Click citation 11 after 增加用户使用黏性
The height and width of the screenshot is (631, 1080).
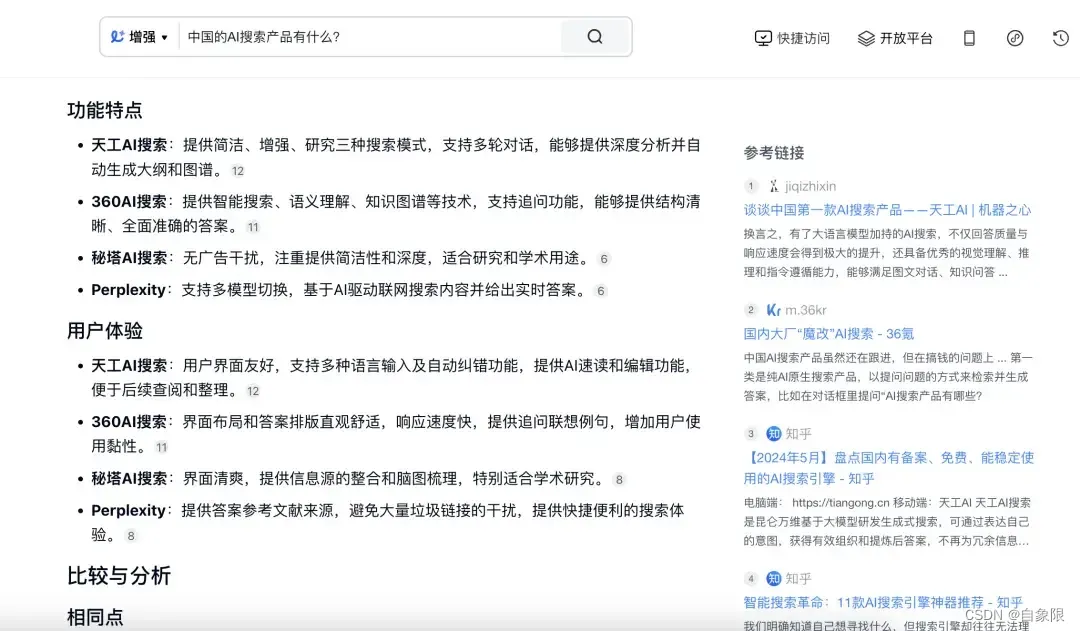pyautogui.click(x=161, y=448)
